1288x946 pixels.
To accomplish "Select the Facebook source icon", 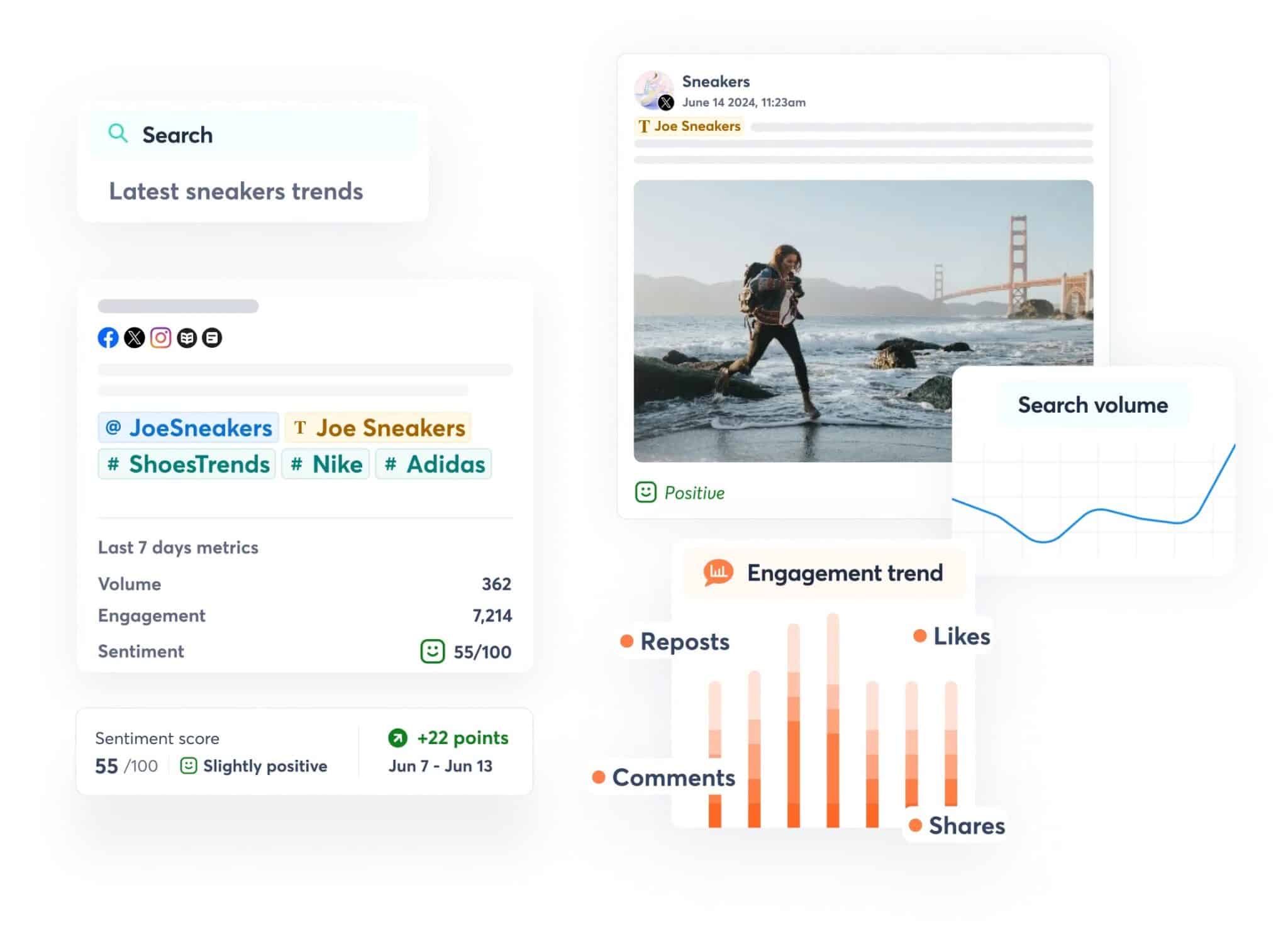I will tap(108, 338).
